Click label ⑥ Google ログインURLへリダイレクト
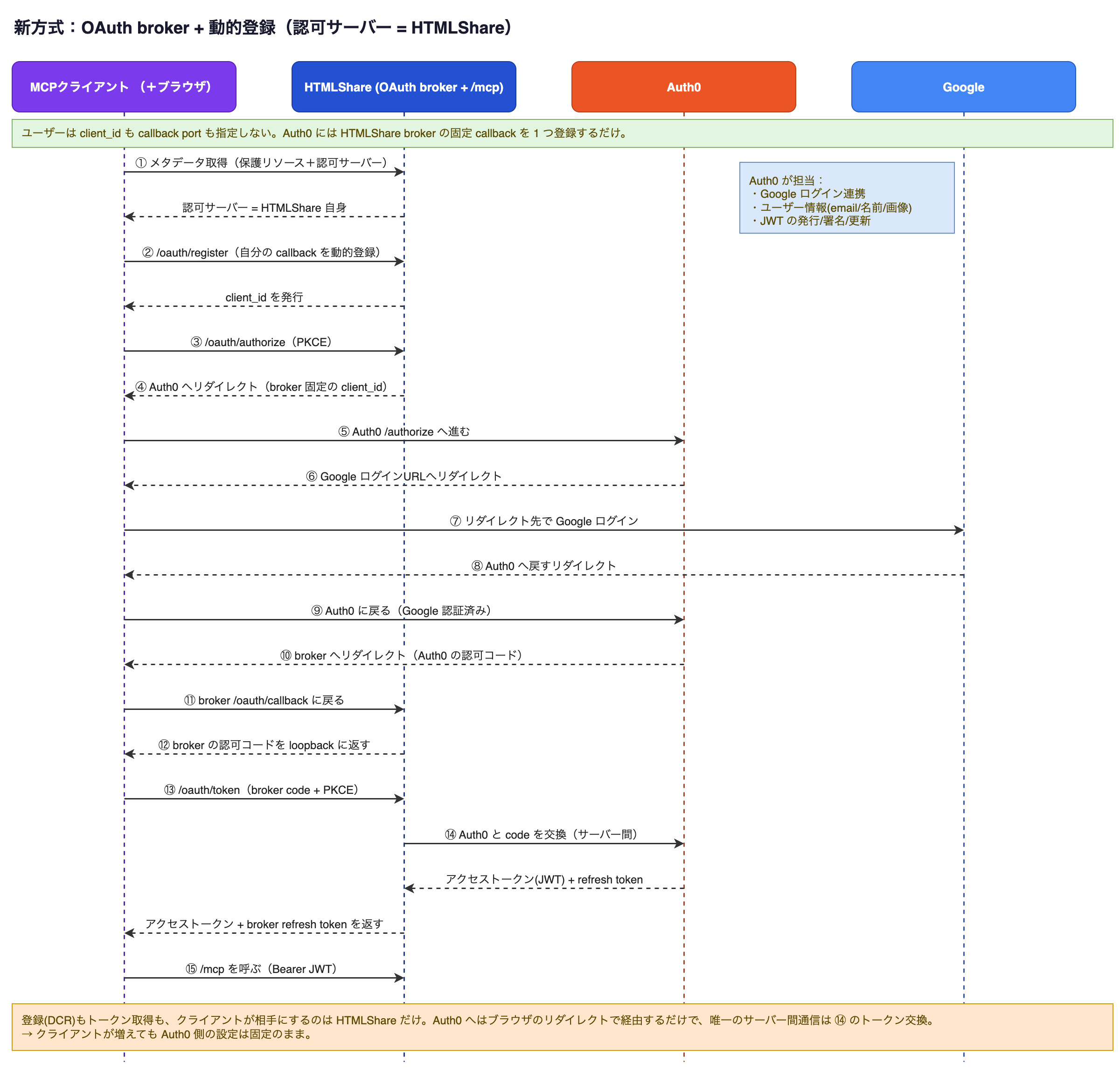 coord(404,476)
